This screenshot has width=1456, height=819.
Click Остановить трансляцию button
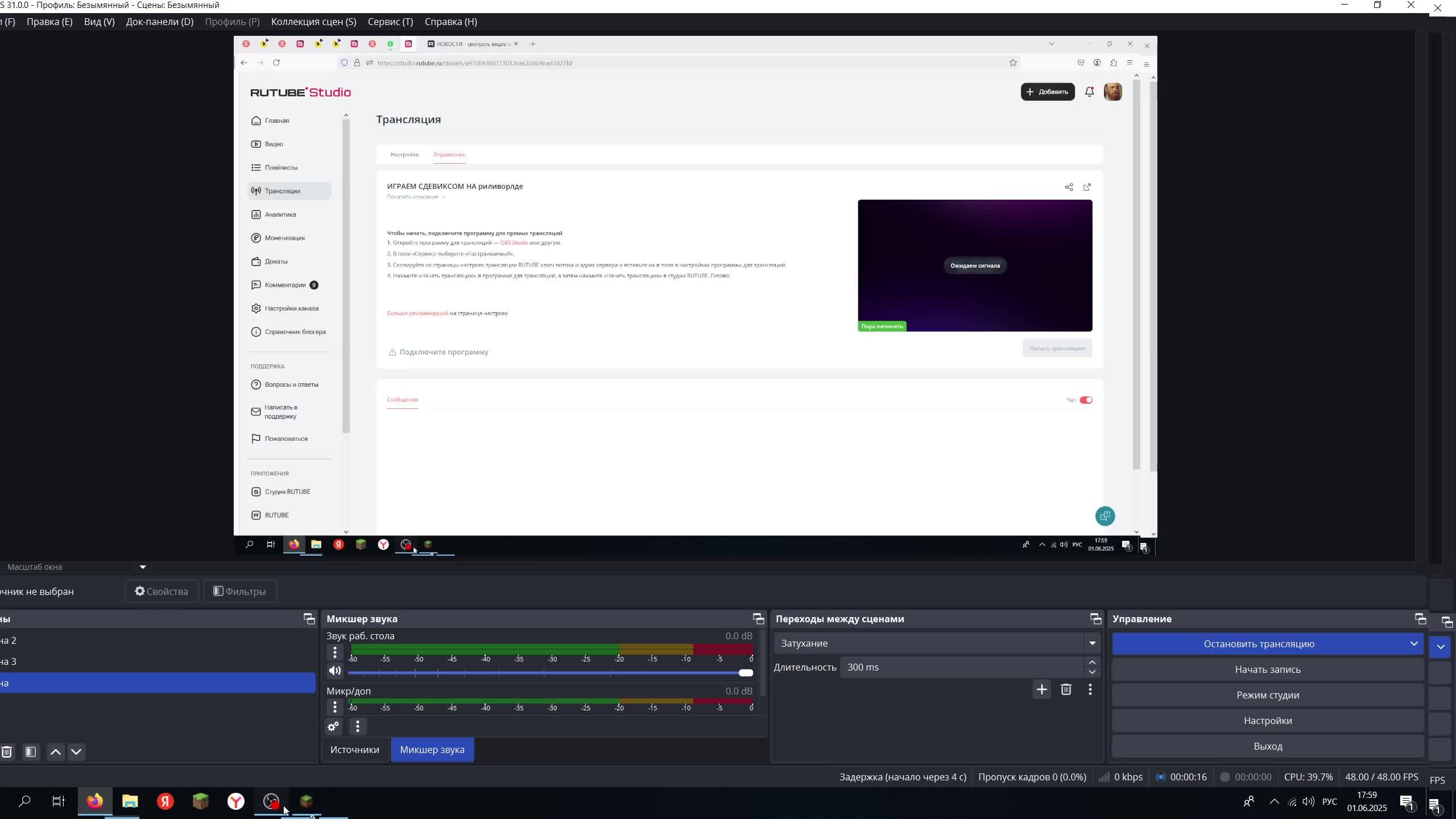pyautogui.click(x=1258, y=644)
